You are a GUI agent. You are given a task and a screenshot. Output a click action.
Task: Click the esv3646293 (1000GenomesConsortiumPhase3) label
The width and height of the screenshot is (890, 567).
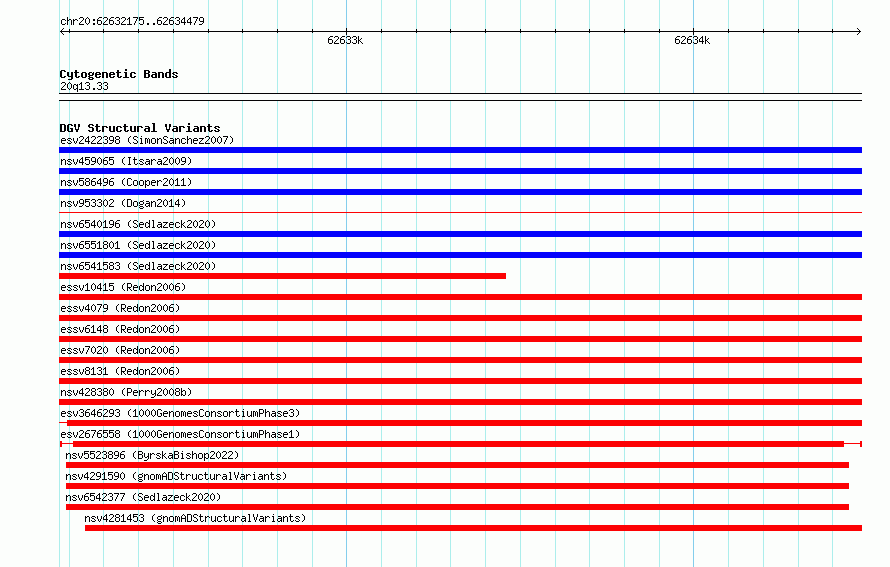[180, 413]
